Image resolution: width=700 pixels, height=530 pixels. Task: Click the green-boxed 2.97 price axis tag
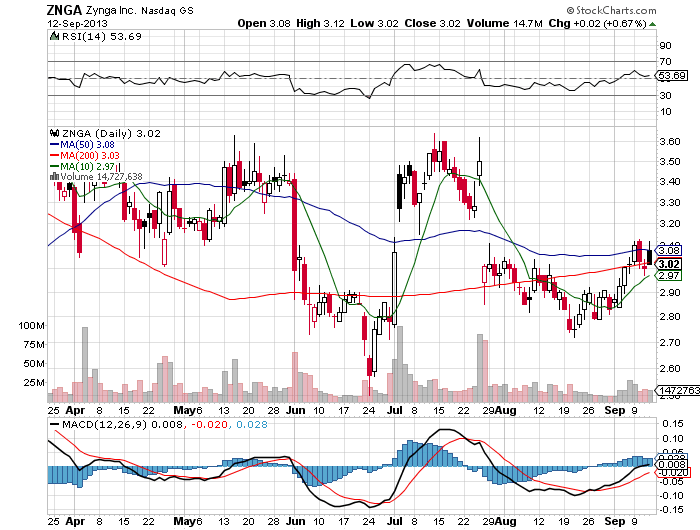point(669,275)
